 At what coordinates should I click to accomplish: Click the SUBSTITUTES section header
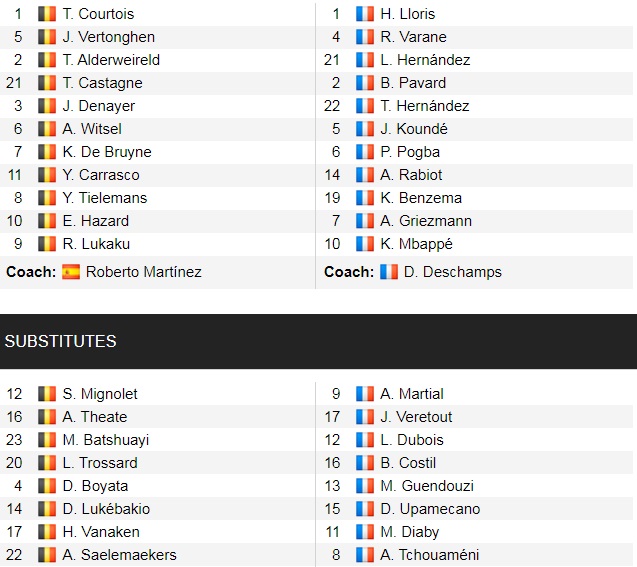tap(60, 341)
